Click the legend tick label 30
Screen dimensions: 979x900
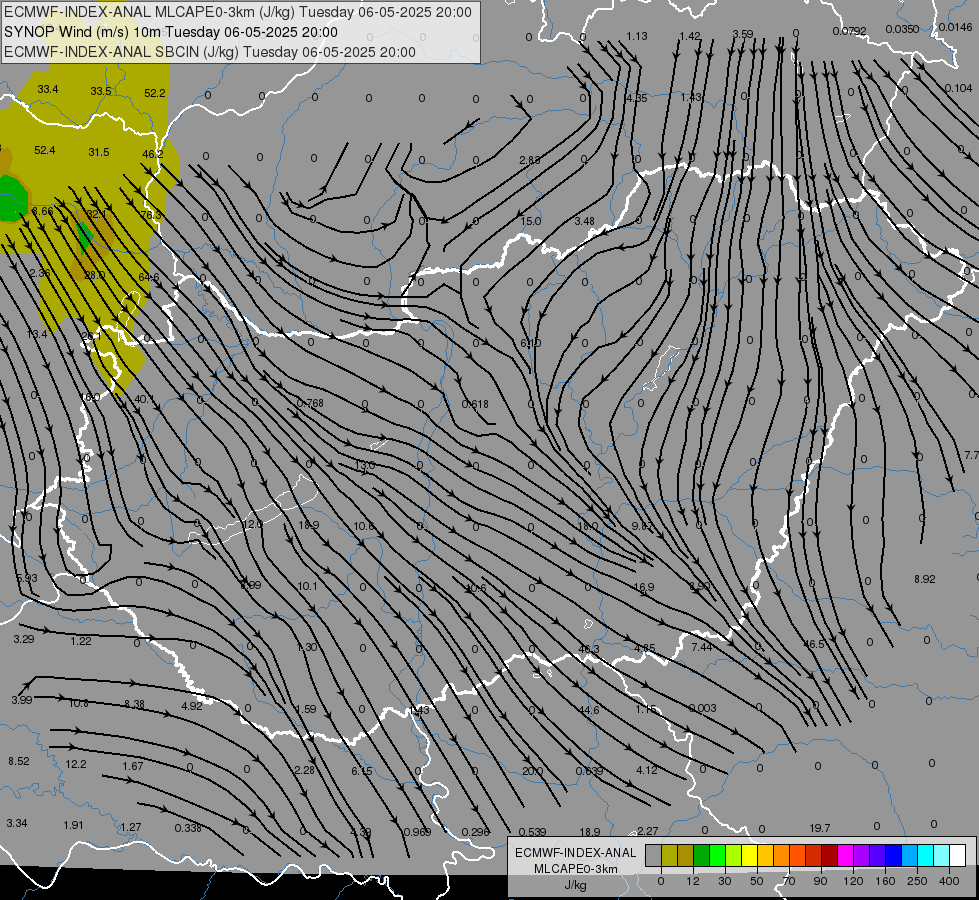pos(725,881)
